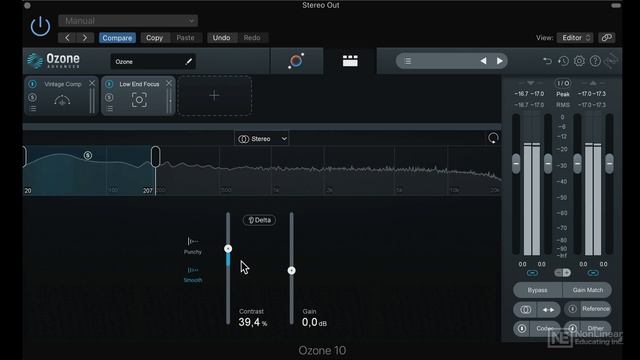The width and height of the screenshot is (640, 360).
Task: Click the link chain icon
Action: pos(607,38)
